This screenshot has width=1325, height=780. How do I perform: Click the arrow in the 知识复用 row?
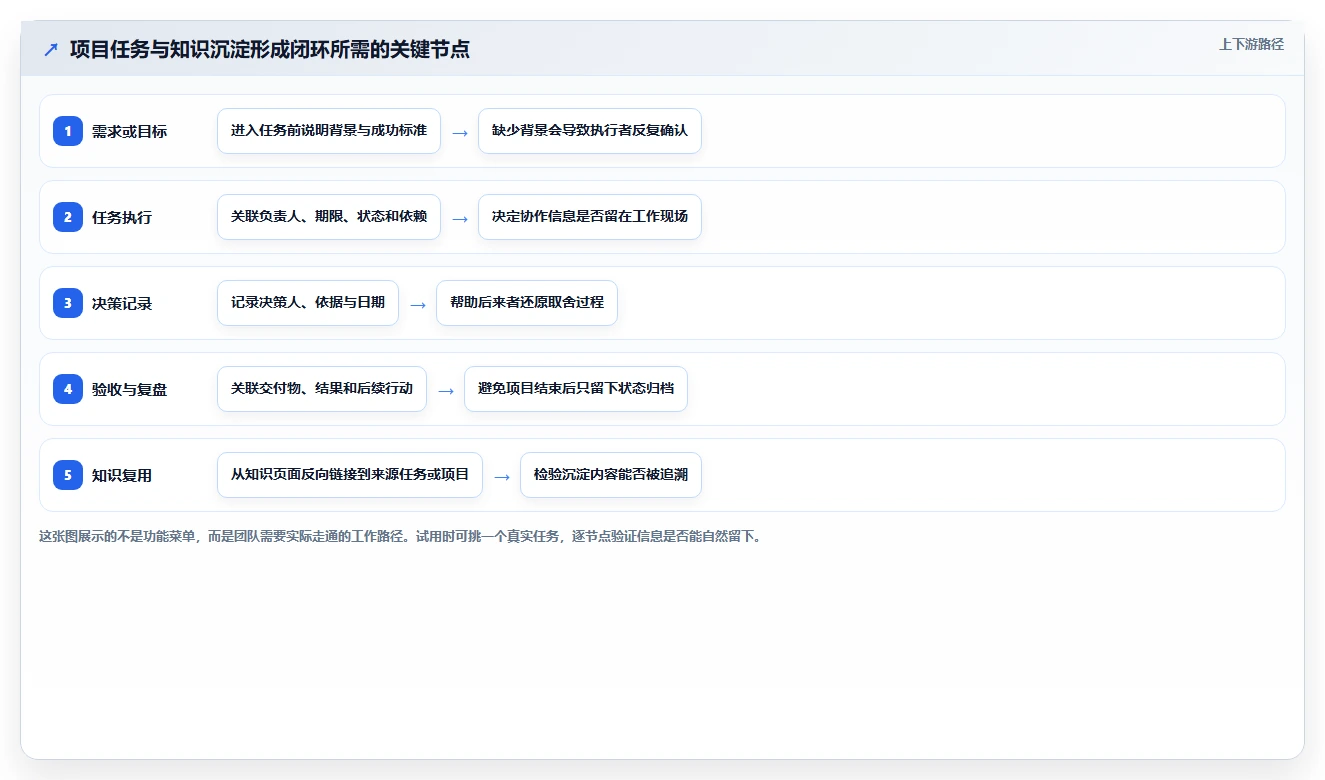pos(502,476)
